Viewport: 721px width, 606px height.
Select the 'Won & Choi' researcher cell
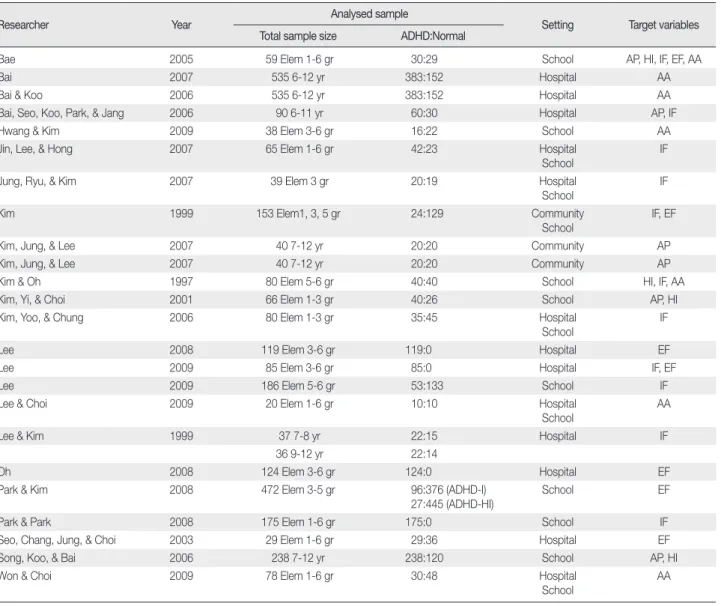(x=26, y=576)
